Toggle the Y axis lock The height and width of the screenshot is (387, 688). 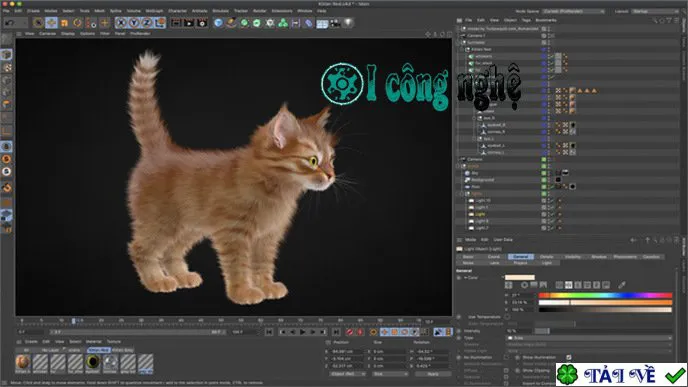[x=134, y=22]
